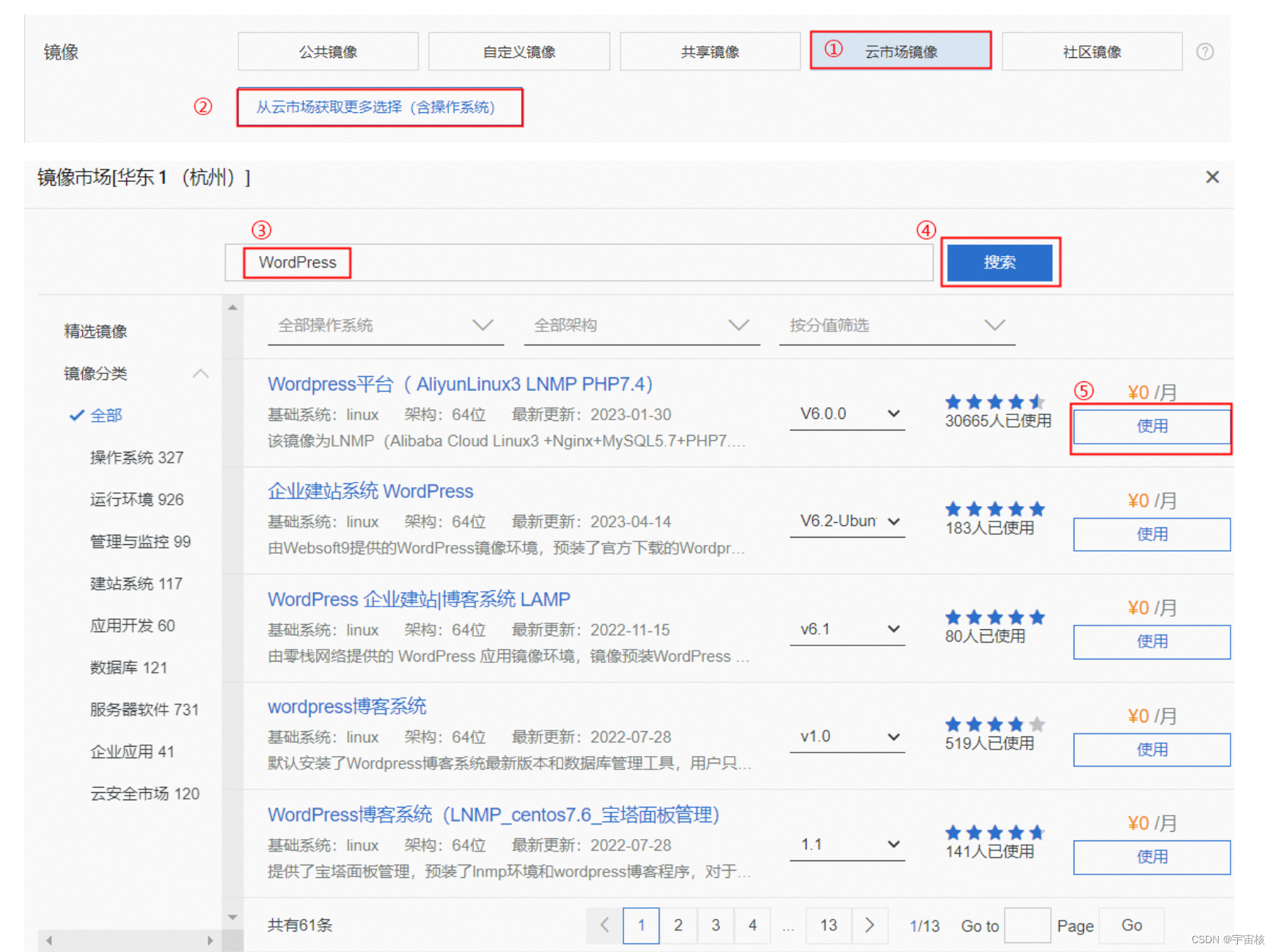Click horizontal scroll left arrow
The height and width of the screenshot is (952, 1276).
point(49,940)
